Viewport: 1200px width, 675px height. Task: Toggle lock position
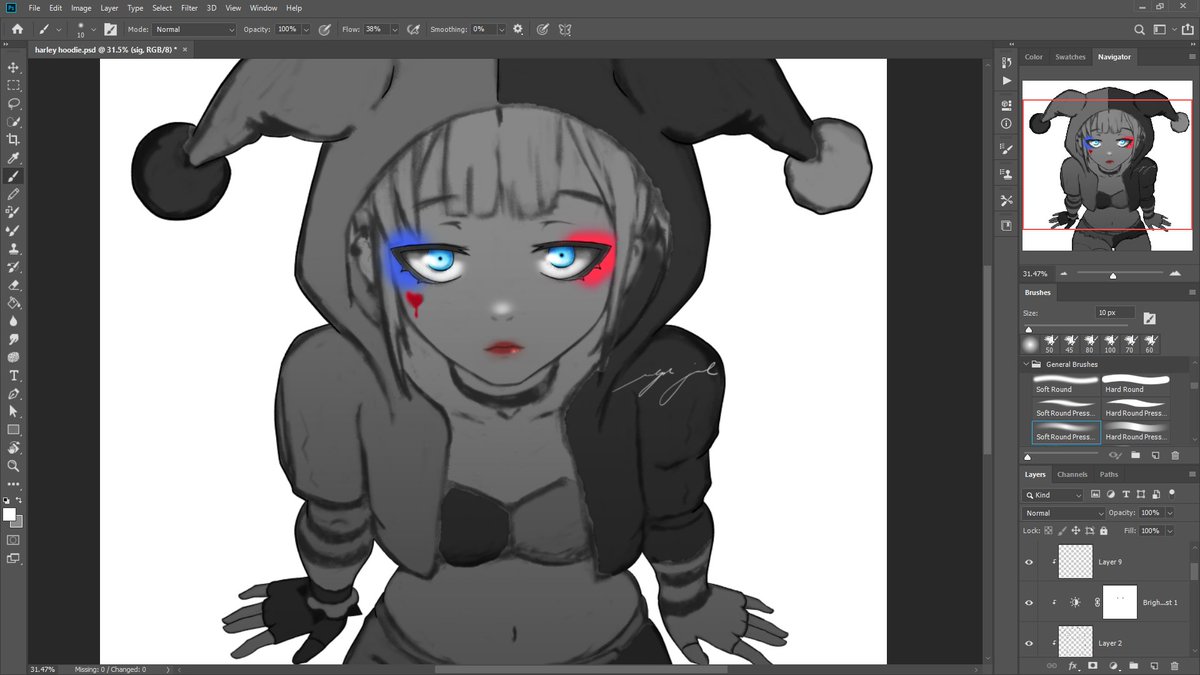[x=1078, y=531]
